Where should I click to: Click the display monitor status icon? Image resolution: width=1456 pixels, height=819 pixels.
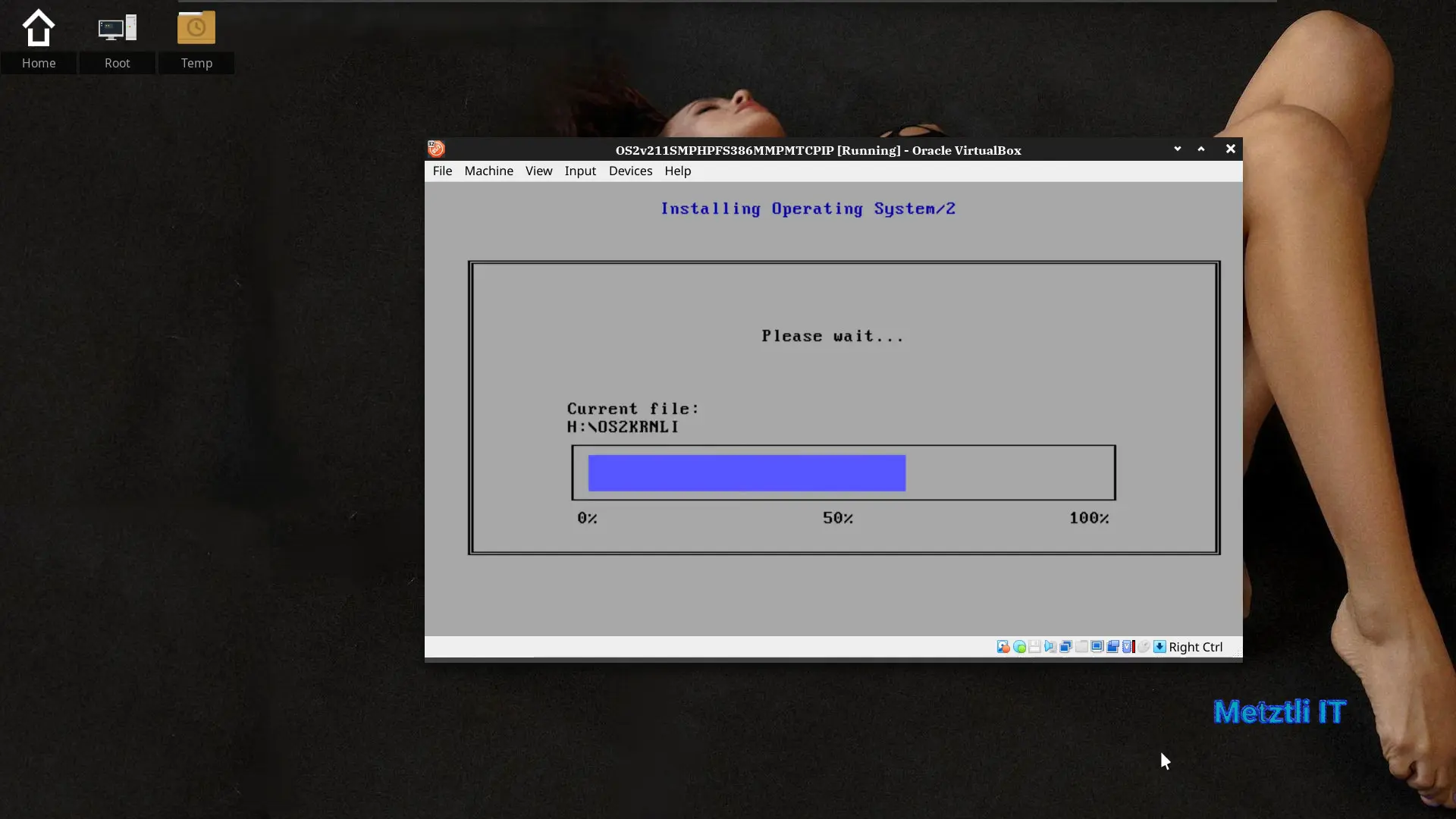(1097, 647)
